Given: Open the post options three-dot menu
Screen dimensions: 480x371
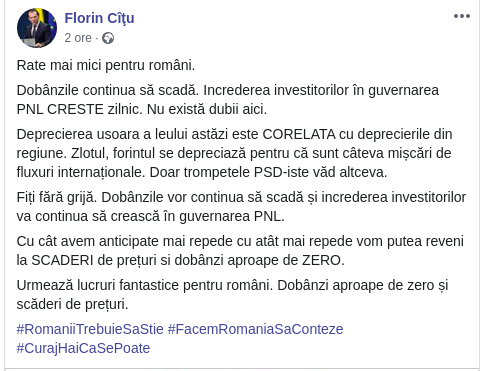Looking at the screenshot, I should (462, 16).
